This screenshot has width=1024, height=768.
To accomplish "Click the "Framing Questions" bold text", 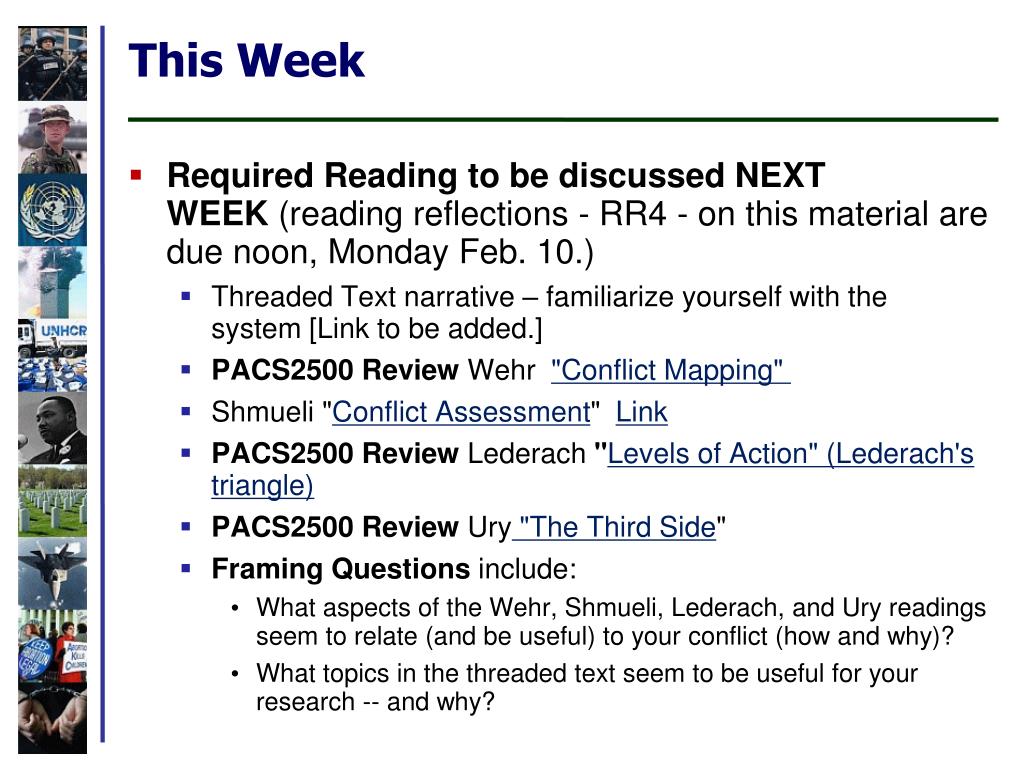I will (340, 569).
